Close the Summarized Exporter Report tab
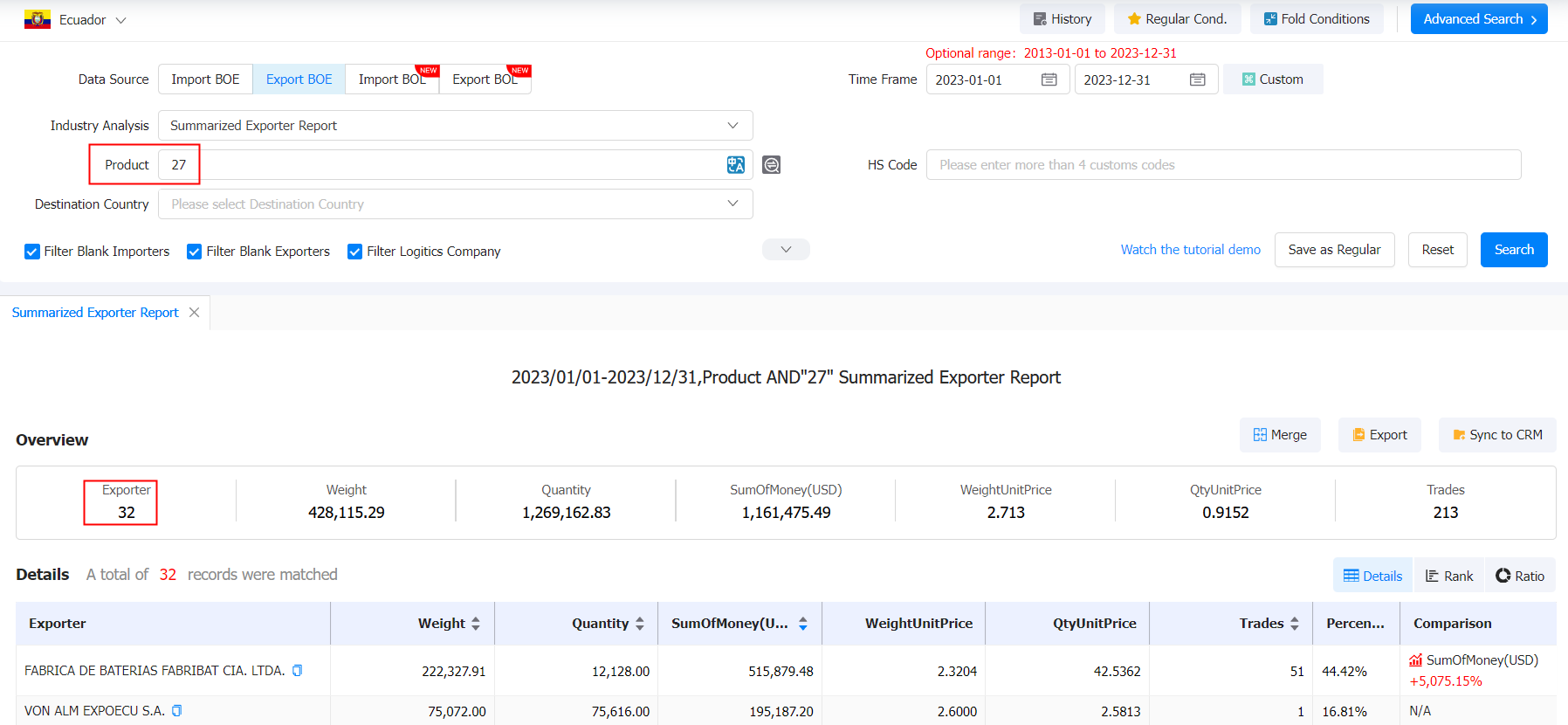This screenshot has height=725, width=1568. 194,313
